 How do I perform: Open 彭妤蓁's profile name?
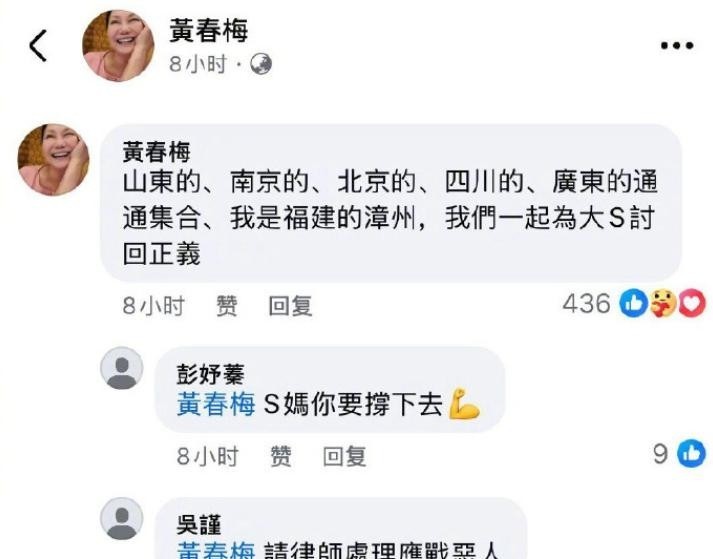pyautogui.click(x=211, y=374)
